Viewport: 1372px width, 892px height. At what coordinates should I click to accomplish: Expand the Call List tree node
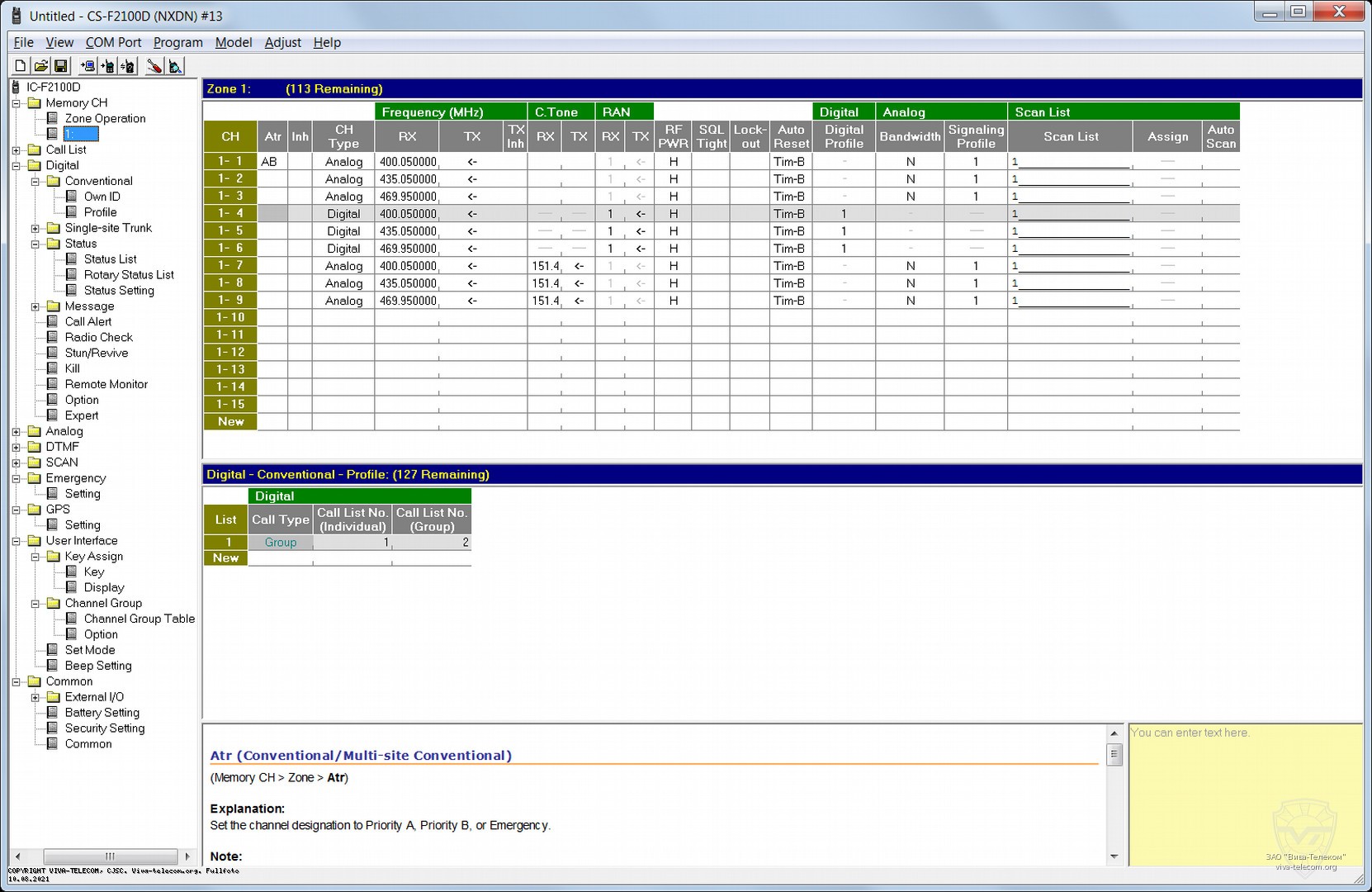tap(17, 150)
